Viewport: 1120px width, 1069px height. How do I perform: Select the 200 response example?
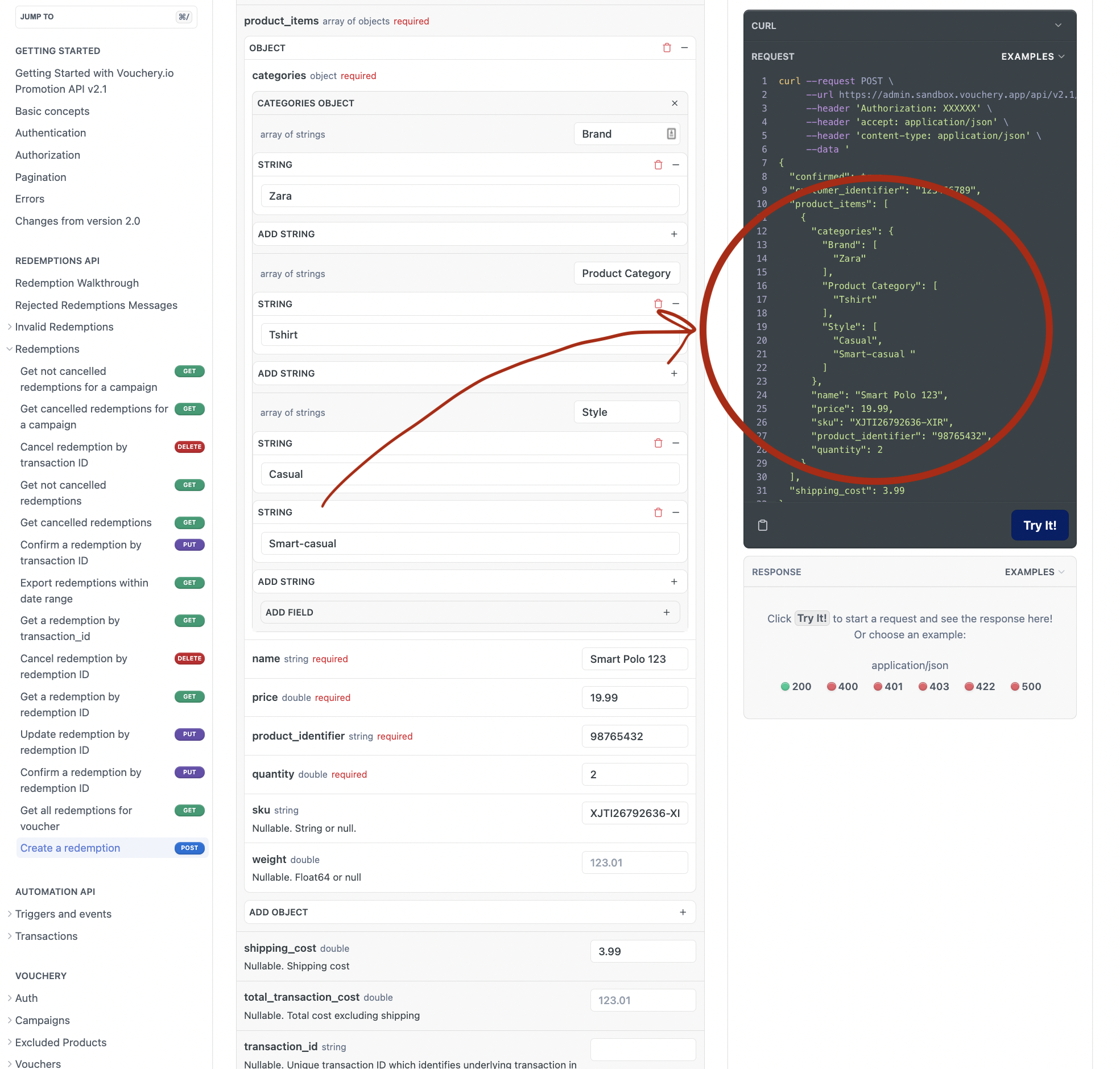pyautogui.click(x=796, y=687)
